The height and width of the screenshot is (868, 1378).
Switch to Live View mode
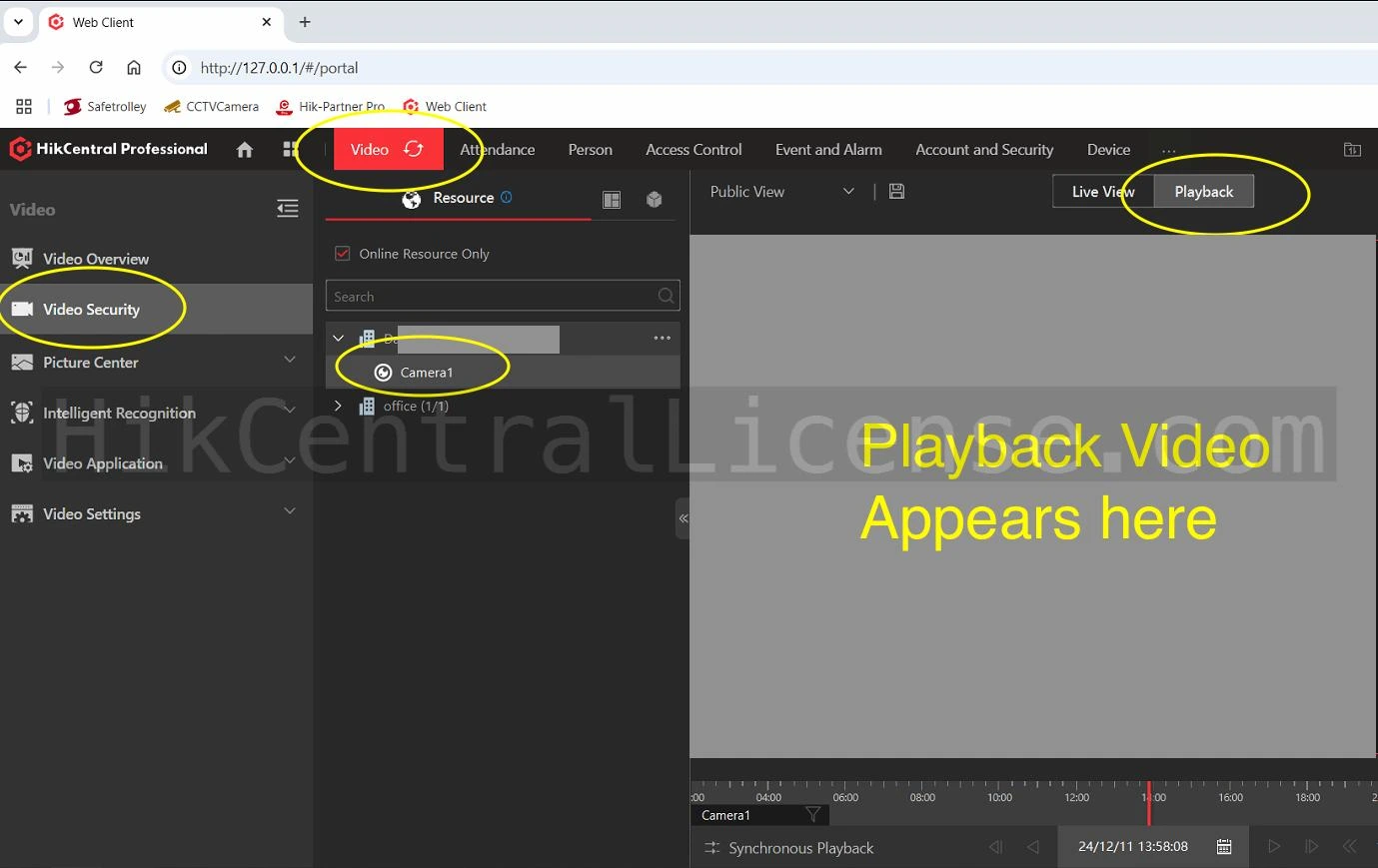(x=1103, y=192)
